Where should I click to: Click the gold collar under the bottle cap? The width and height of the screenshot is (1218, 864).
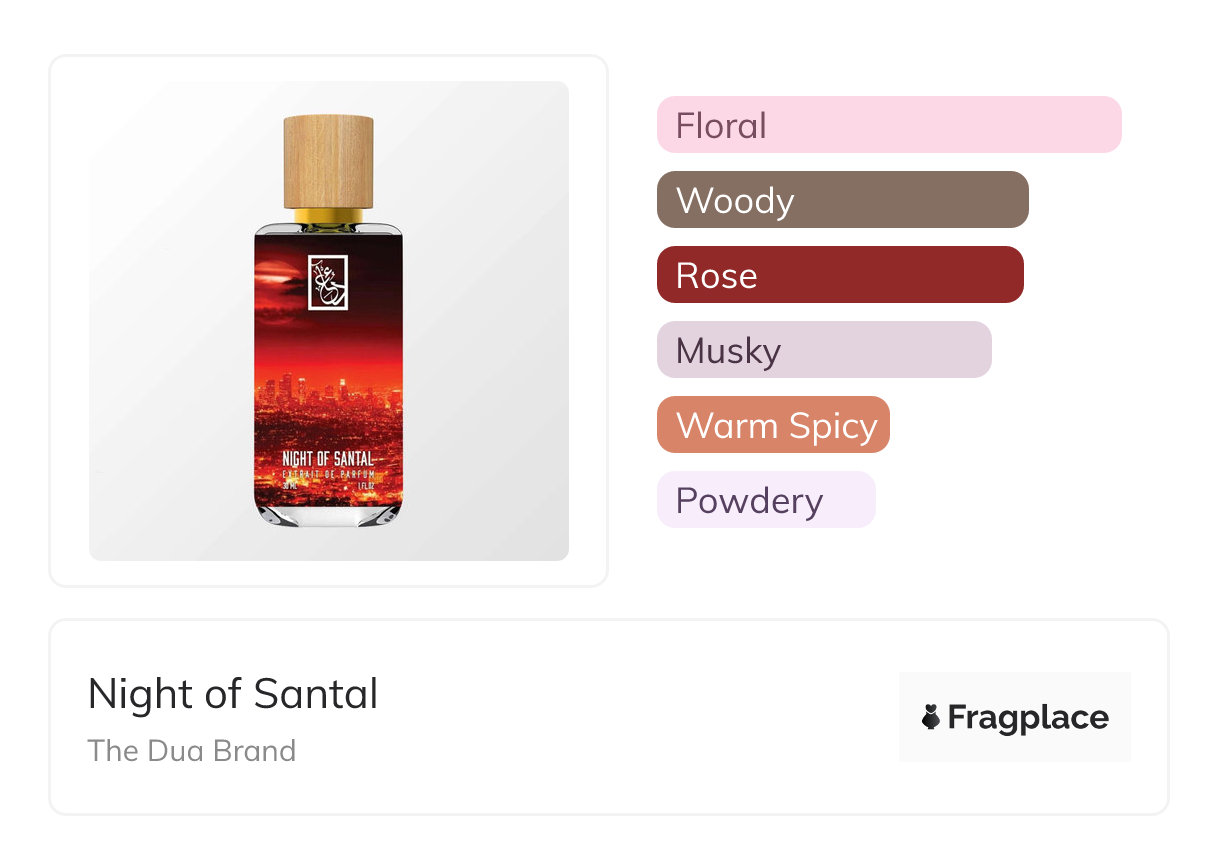(x=328, y=215)
